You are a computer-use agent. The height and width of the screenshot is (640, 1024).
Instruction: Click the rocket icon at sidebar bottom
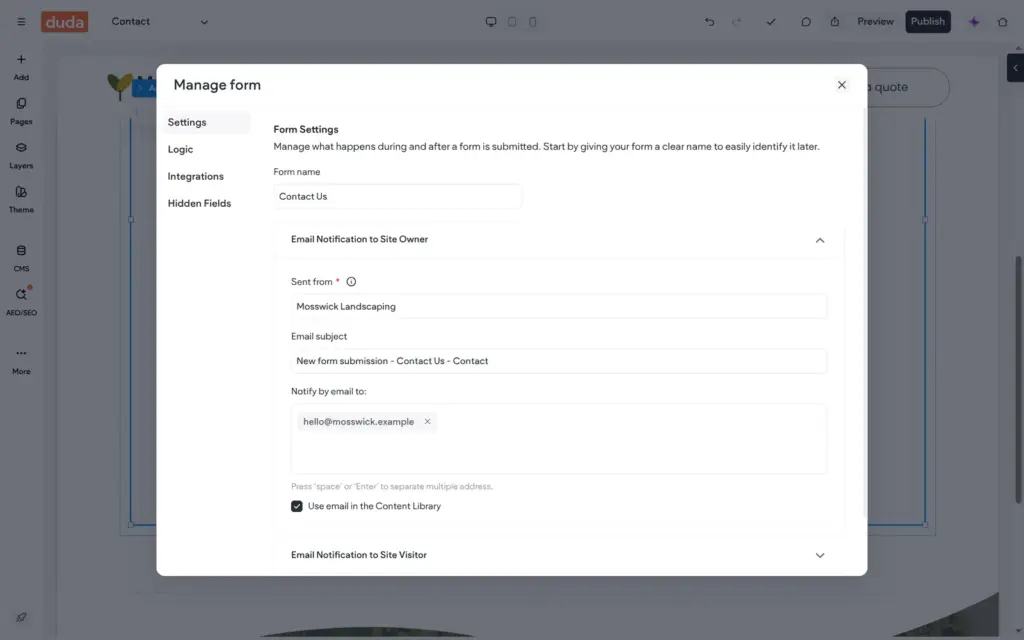(x=21, y=617)
